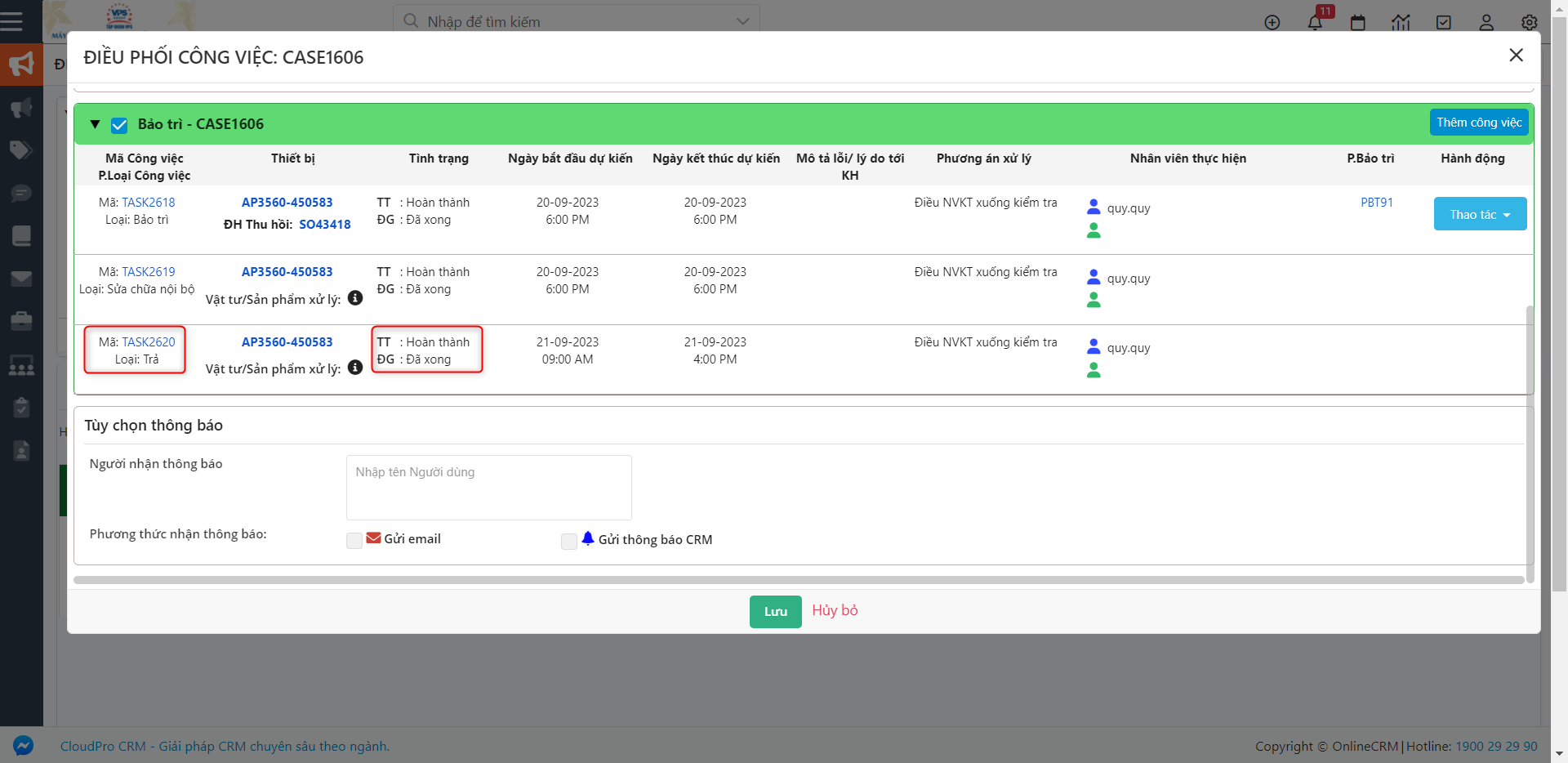The height and width of the screenshot is (763, 1568).
Task: Click the 1900 29 29 90 hotline link
Action: (1496, 746)
